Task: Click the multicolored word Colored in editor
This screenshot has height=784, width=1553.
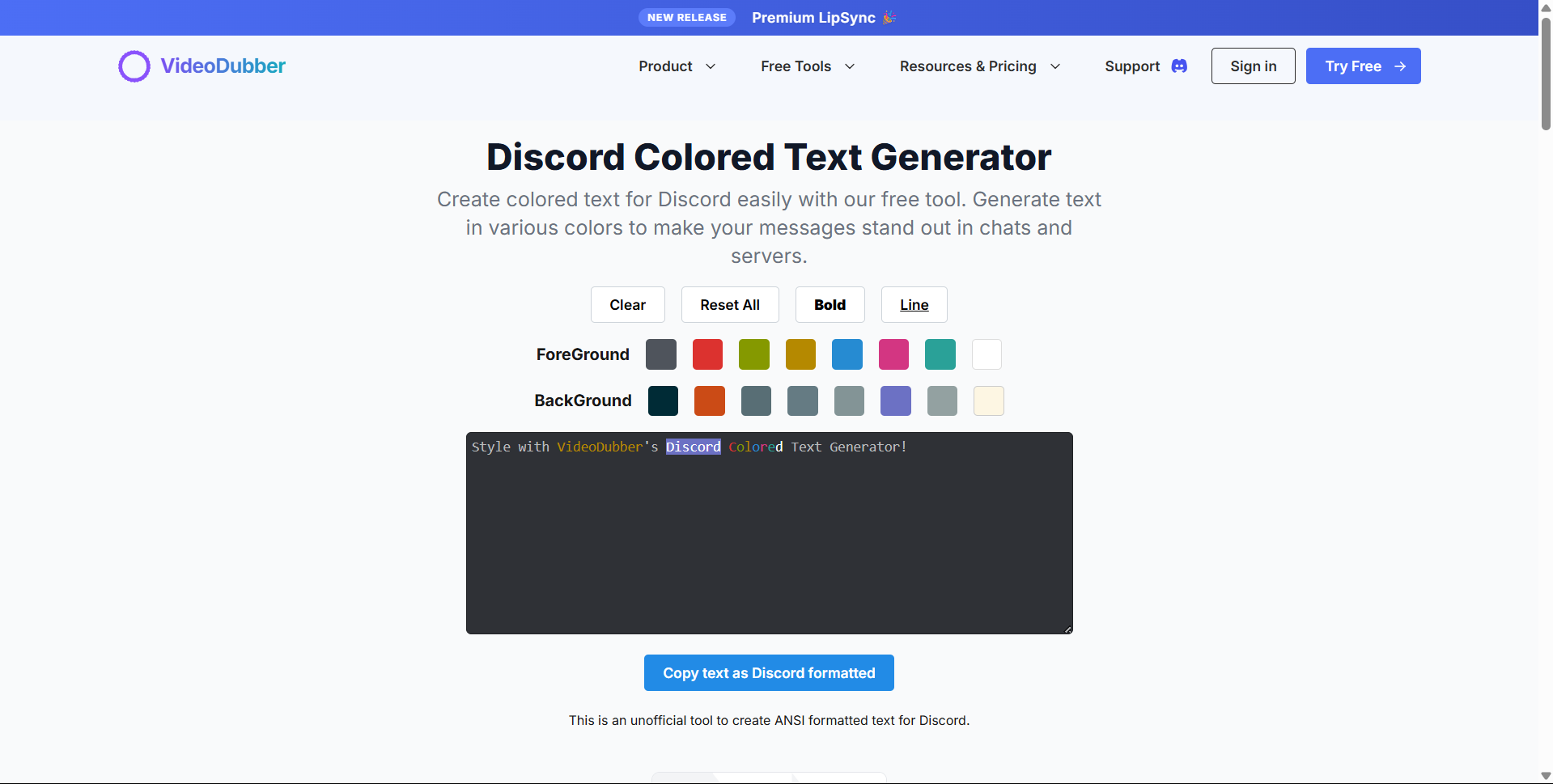Action: [756, 447]
